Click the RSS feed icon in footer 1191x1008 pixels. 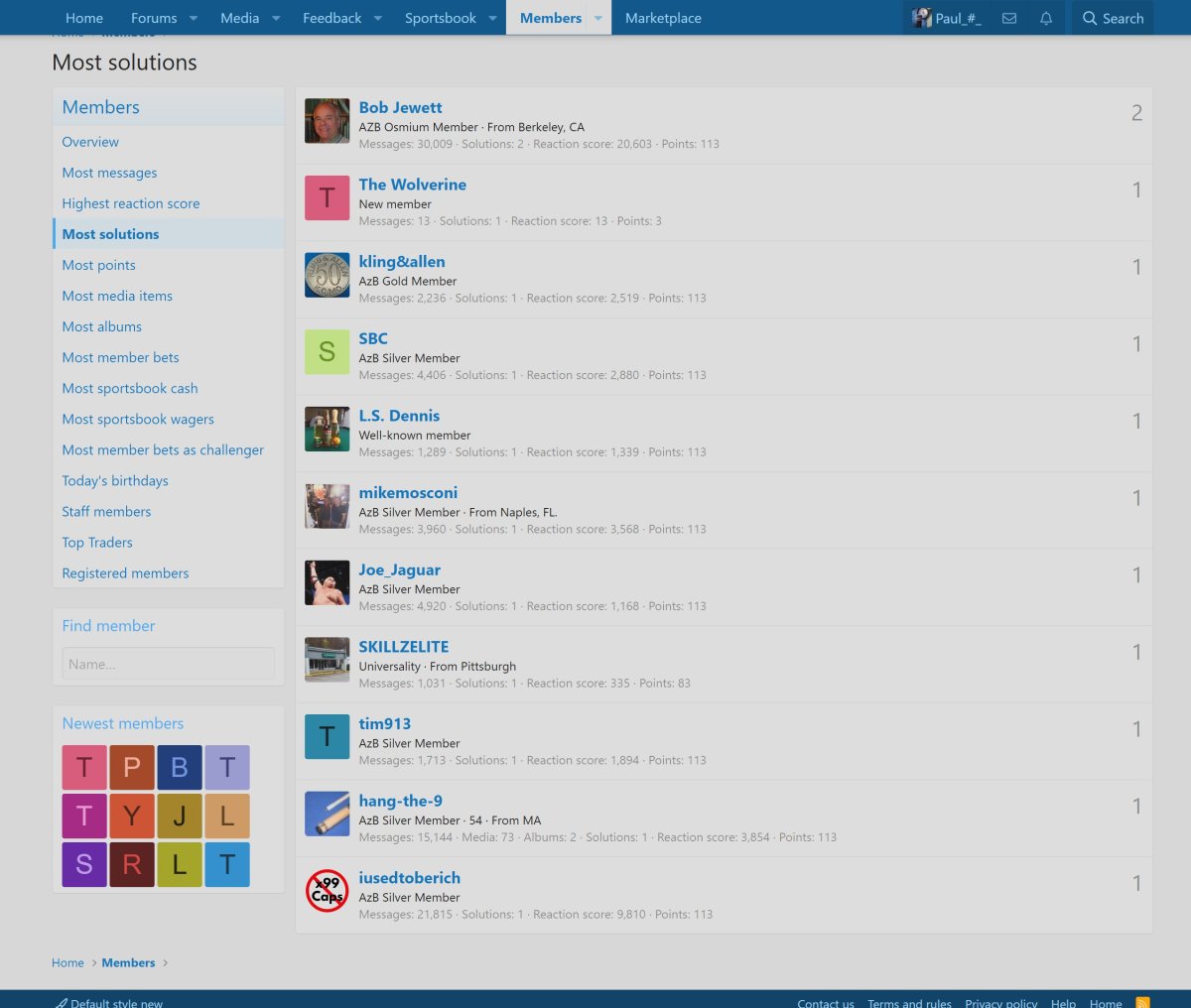tap(1142, 1002)
